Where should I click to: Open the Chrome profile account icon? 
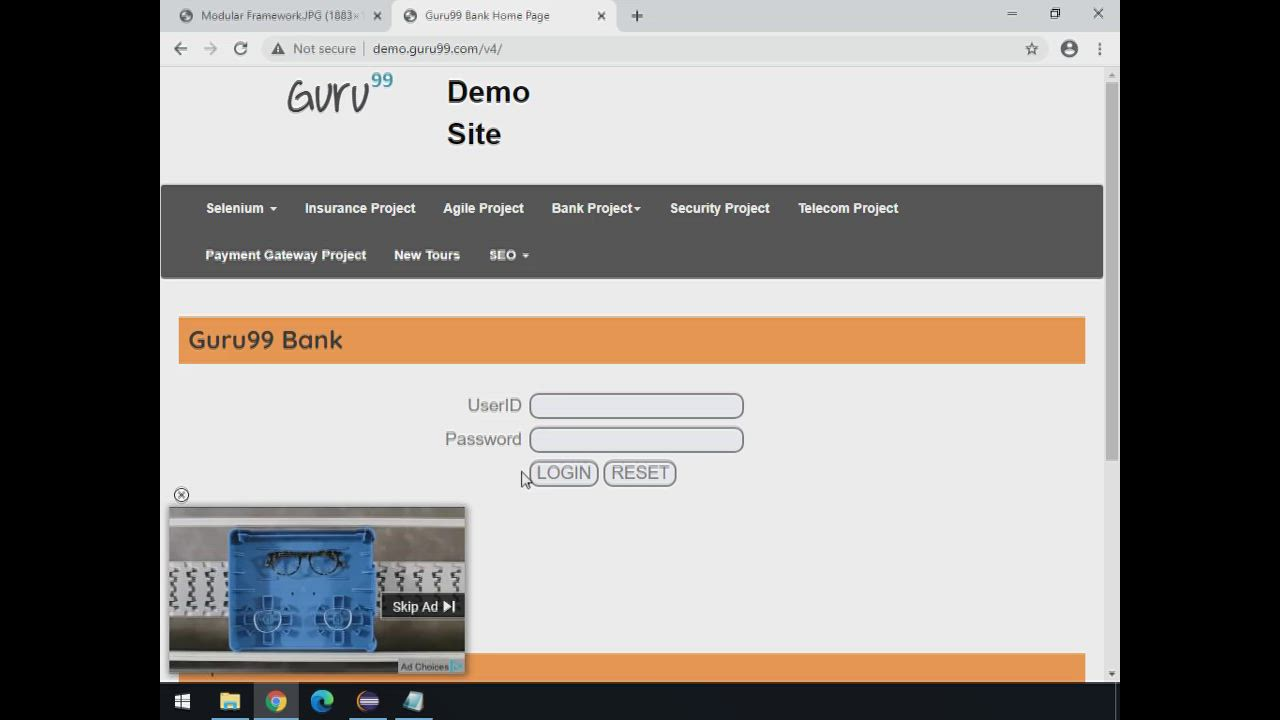(1069, 48)
